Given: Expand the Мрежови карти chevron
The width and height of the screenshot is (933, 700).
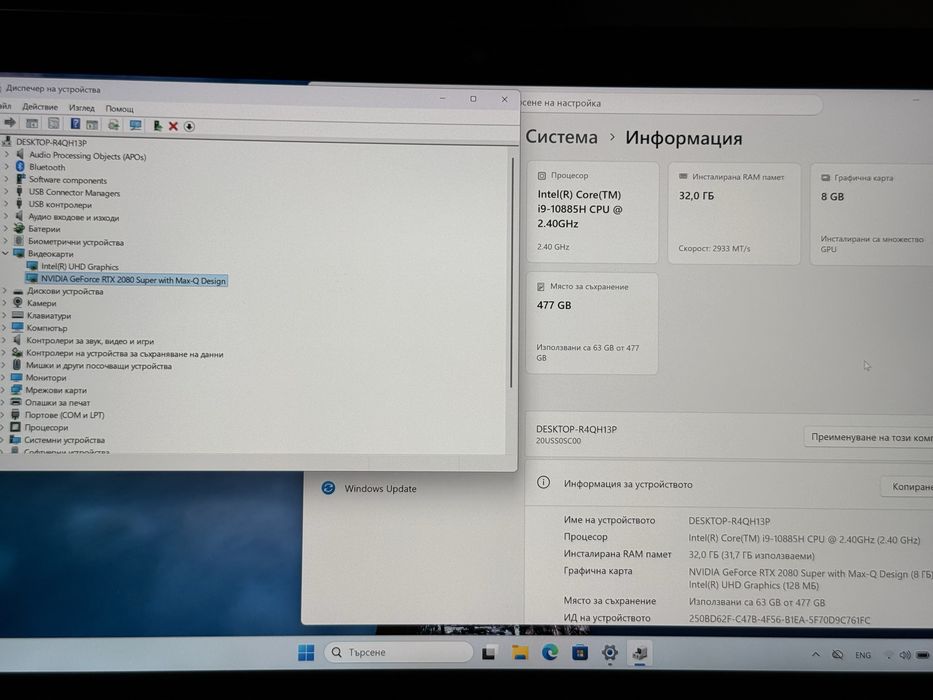Looking at the screenshot, I should tap(4, 390).
